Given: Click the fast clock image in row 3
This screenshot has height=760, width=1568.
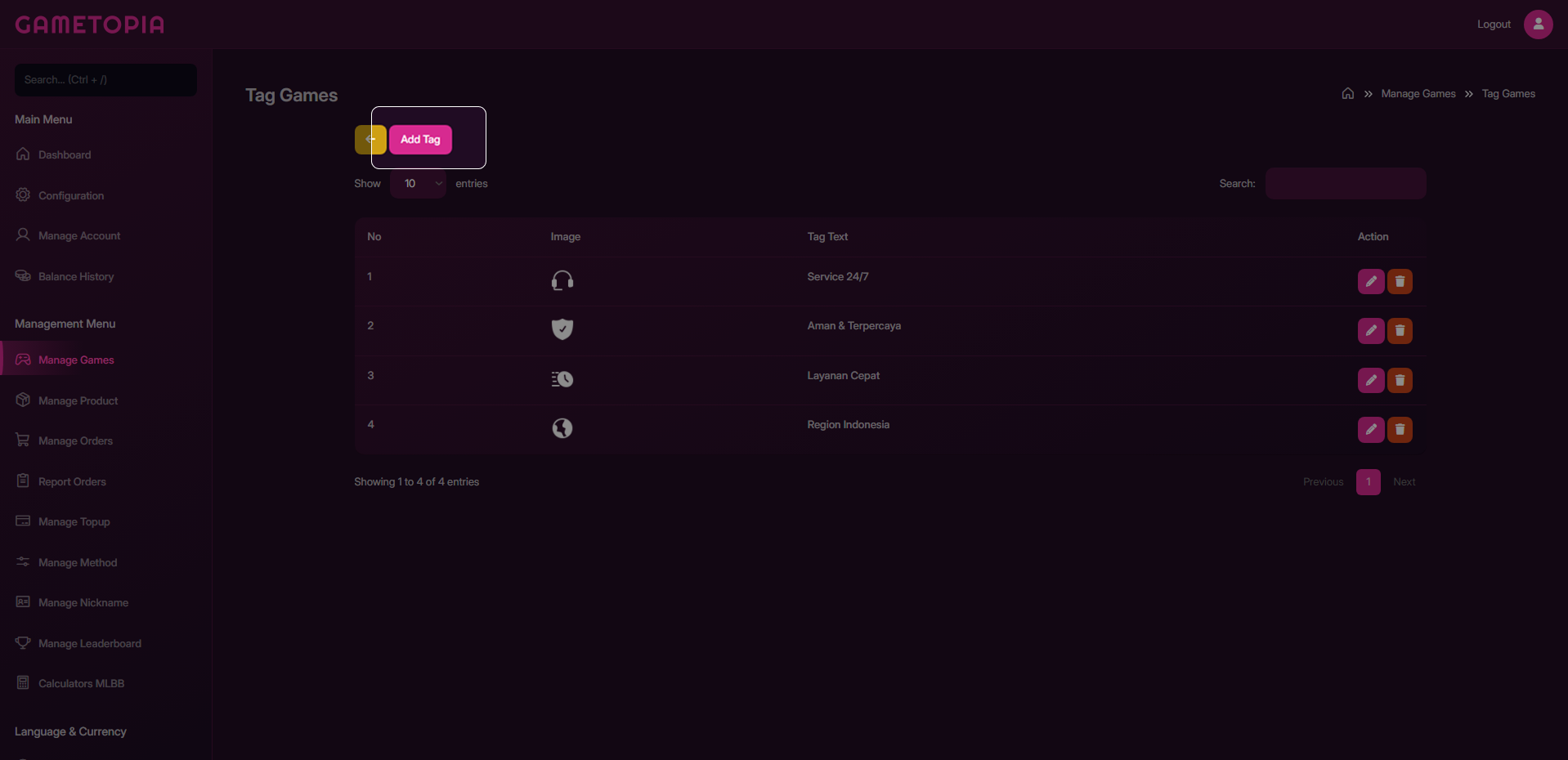Looking at the screenshot, I should 562,379.
